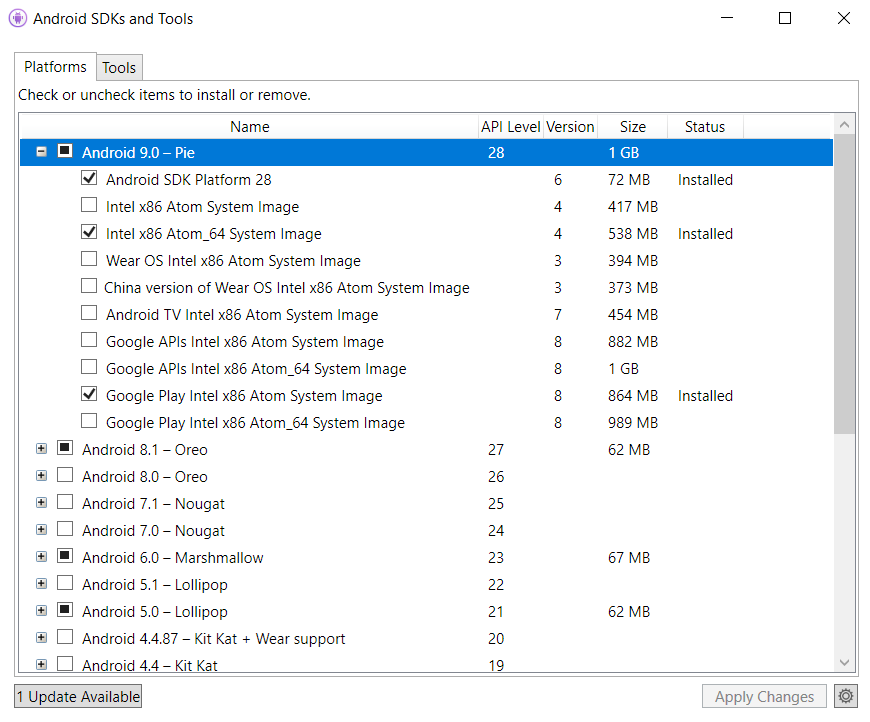Toggle the Android 8.1 – Oreo checkbox
This screenshot has height=722, width=870.
tap(65, 448)
